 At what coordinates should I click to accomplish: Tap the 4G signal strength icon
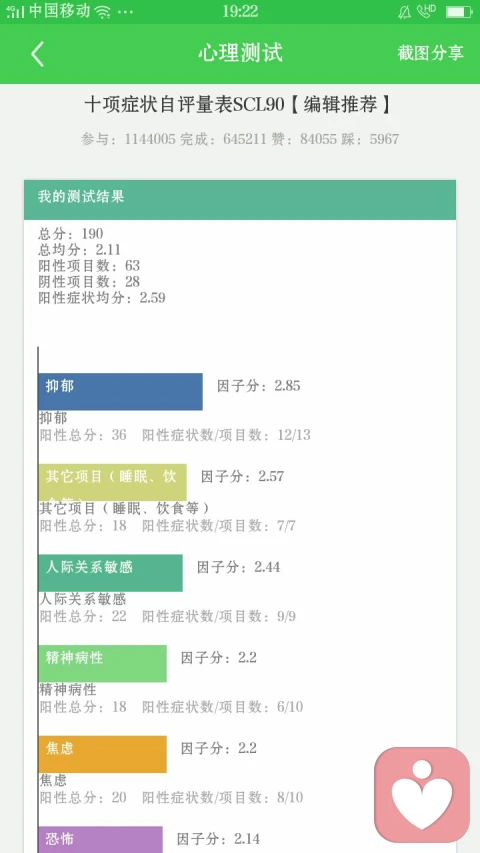[x=15, y=11]
